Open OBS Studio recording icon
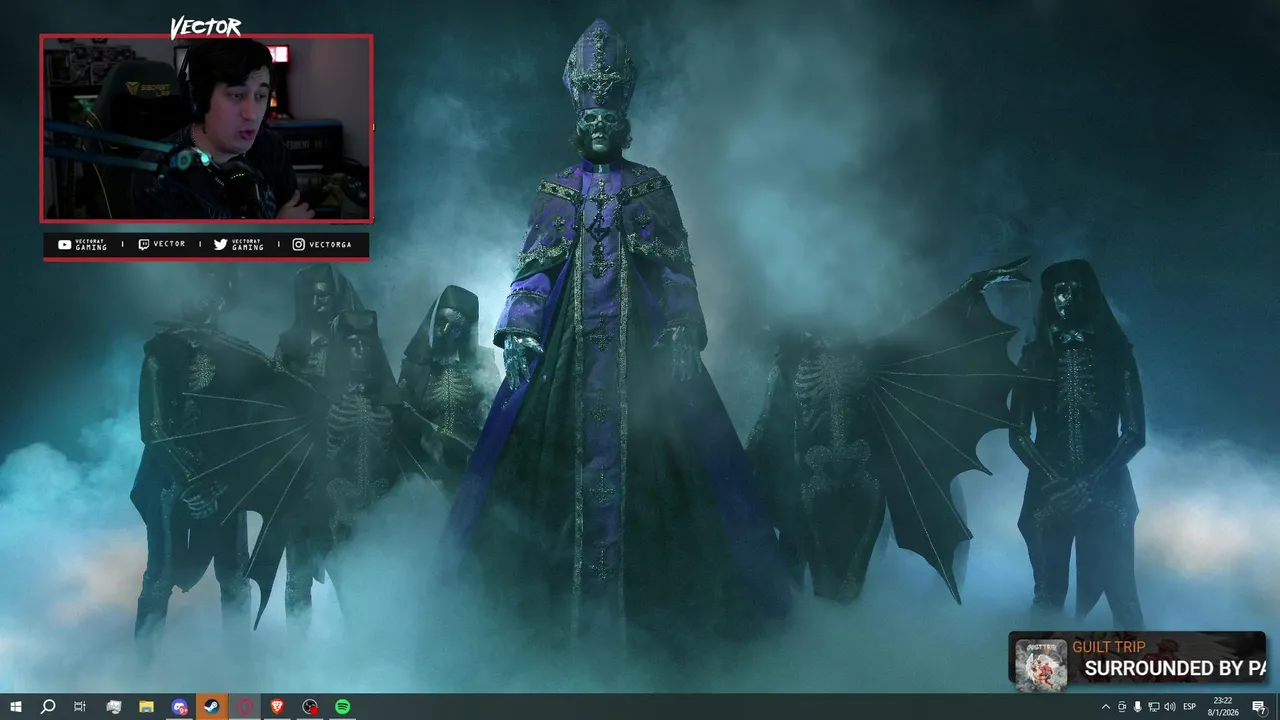Viewport: 1280px width, 720px height. [x=310, y=707]
